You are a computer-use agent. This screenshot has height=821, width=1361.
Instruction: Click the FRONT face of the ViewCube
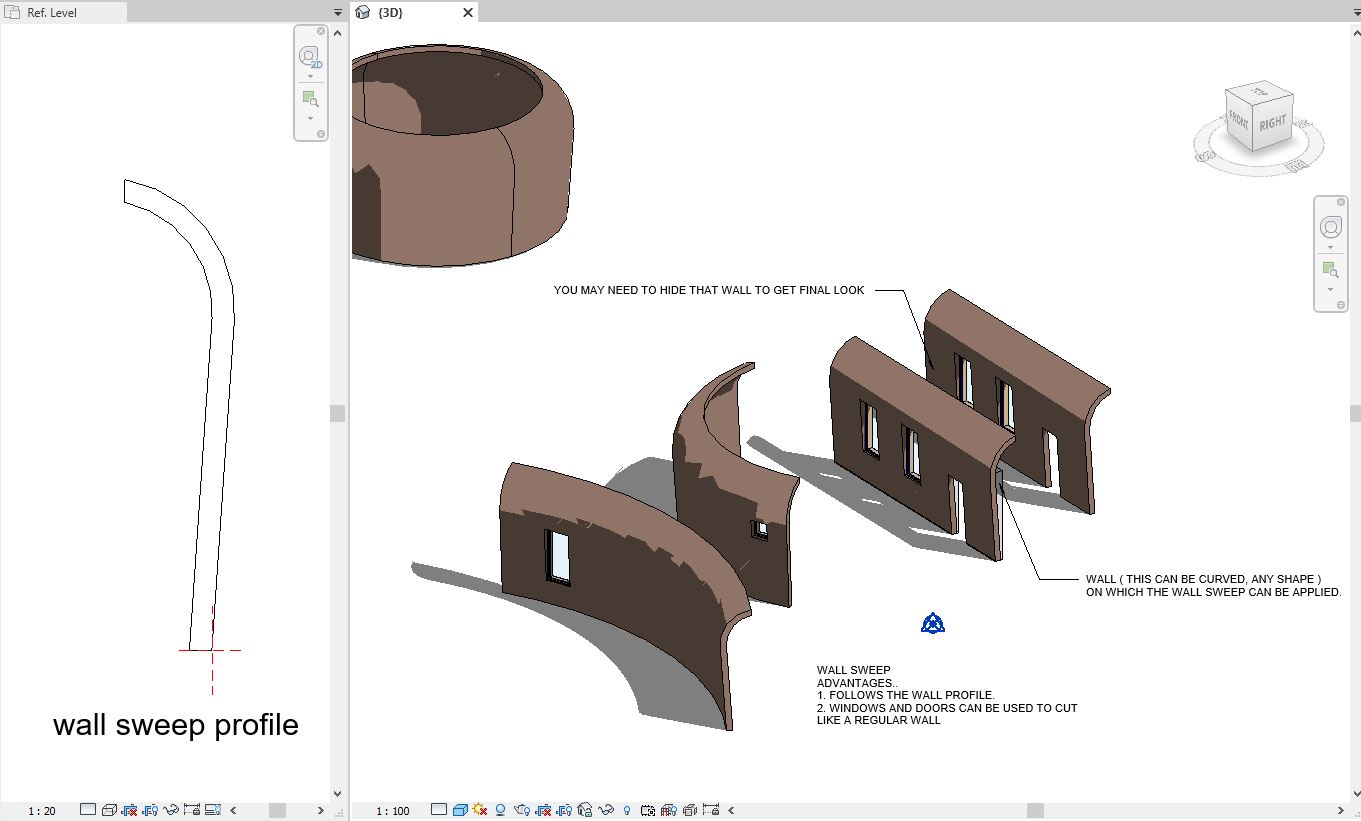coord(1240,122)
